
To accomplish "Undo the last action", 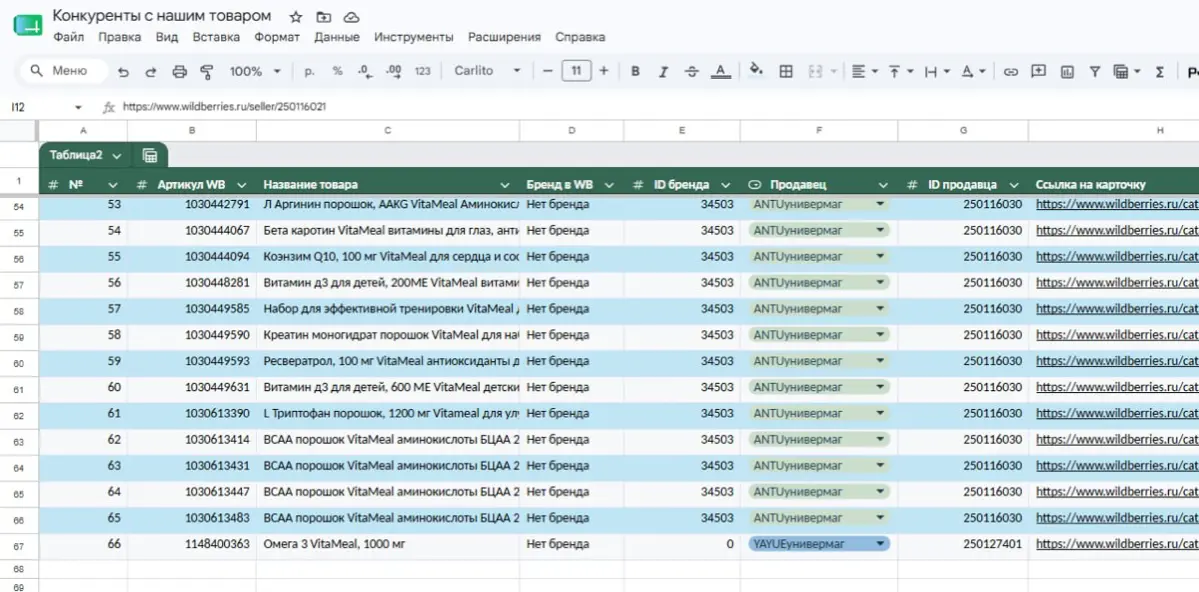I will coord(123,71).
